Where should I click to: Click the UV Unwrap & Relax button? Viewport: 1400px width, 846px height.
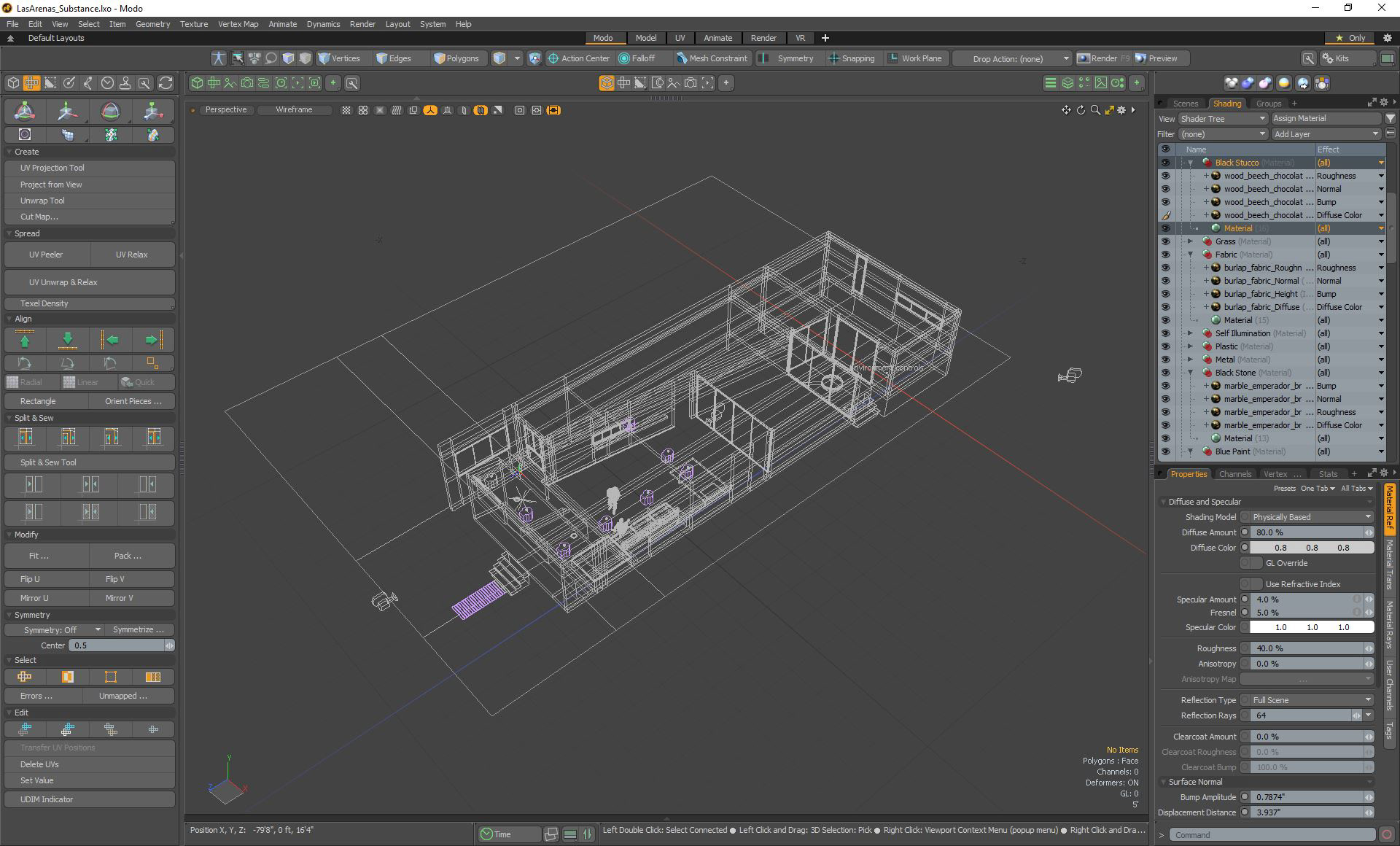63,282
